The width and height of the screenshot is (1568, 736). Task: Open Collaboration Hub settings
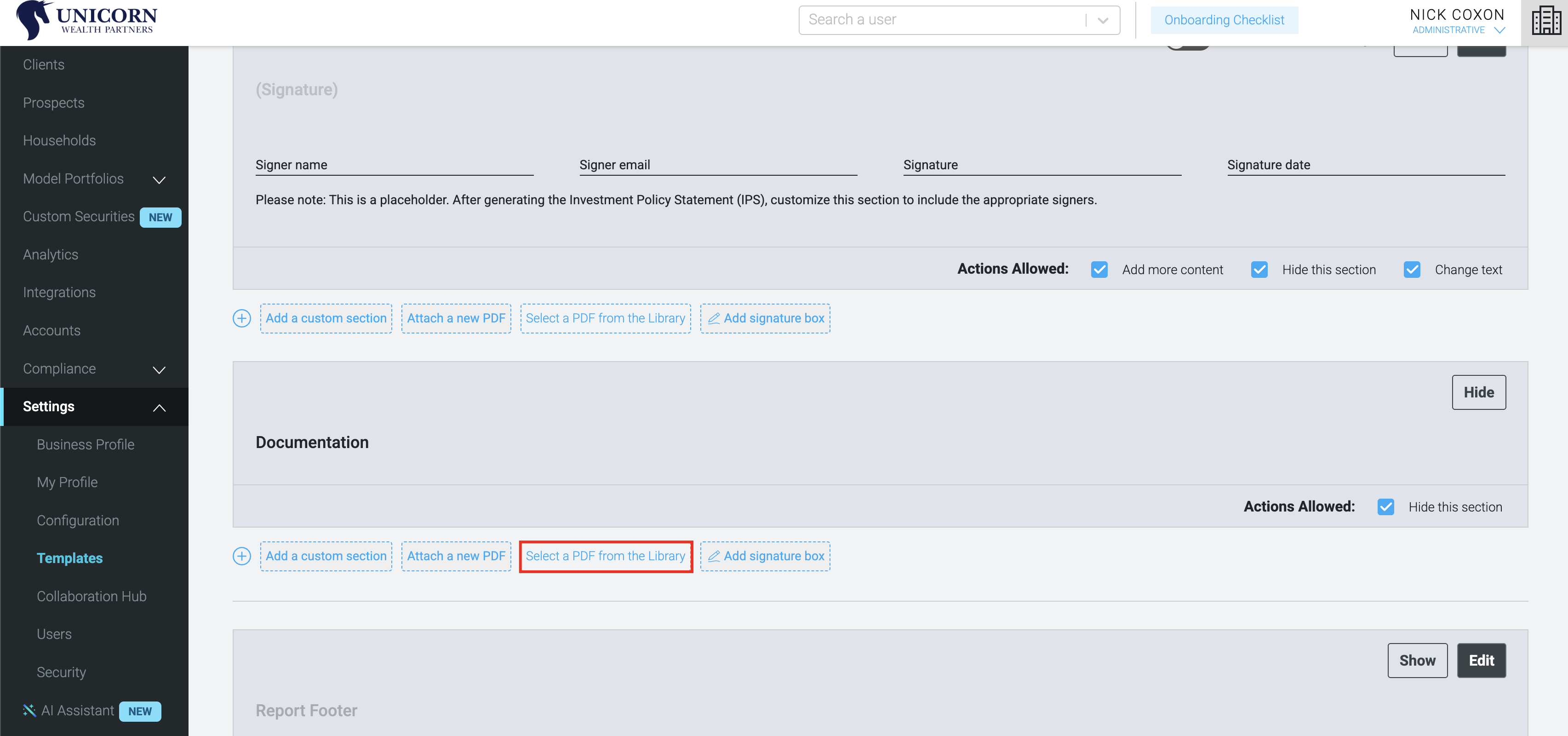pos(92,597)
